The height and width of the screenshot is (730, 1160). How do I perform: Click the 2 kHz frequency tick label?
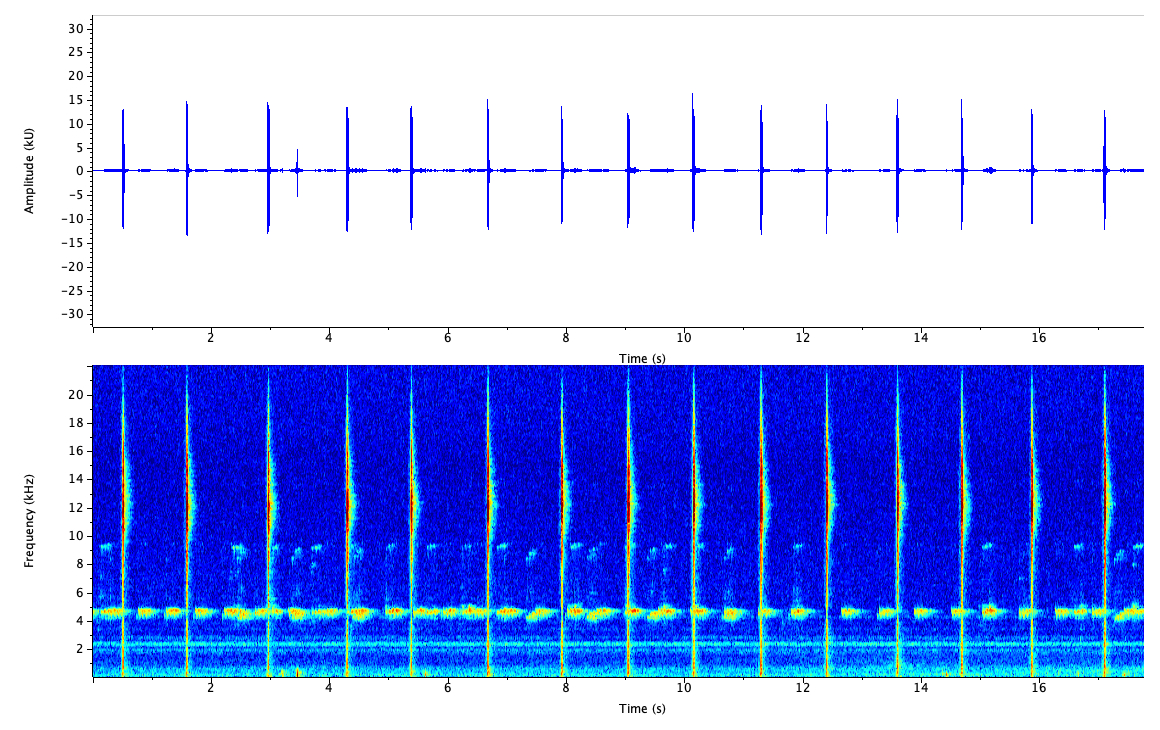coord(78,647)
